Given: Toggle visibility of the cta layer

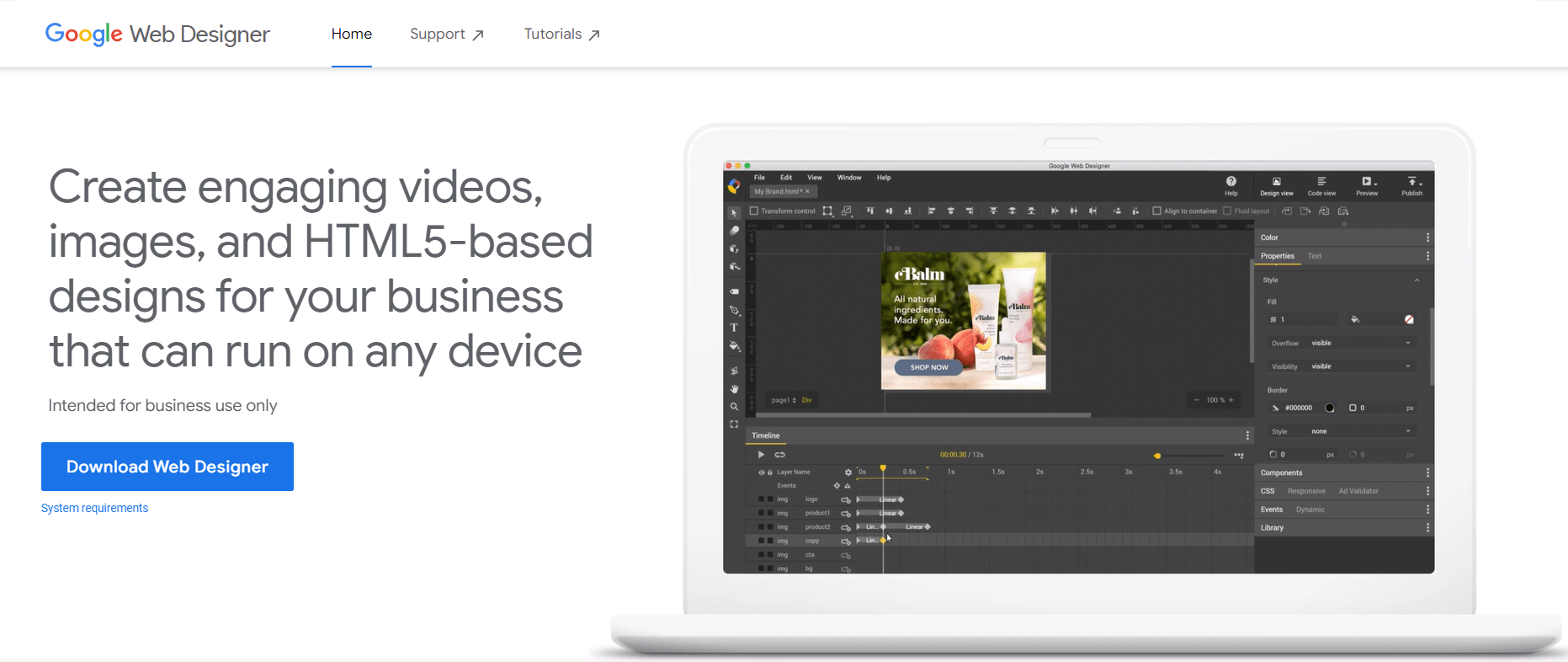Looking at the screenshot, I should pos(761,554).
